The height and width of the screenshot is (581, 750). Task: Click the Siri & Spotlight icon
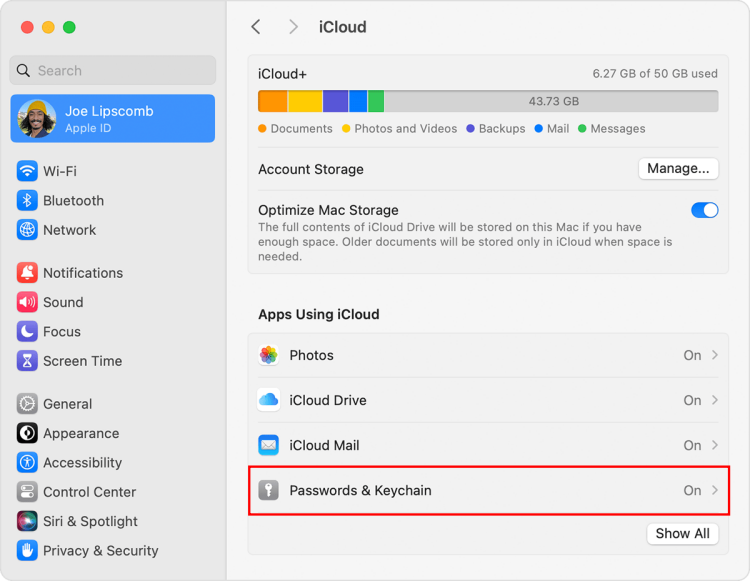click(x=27, y=521)
